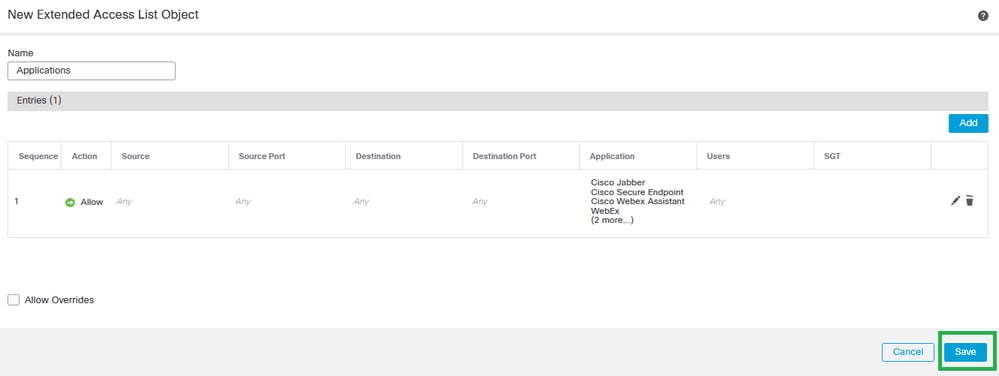Viewport: 999px width, 376px height.
Task: Click the Sequence column header
Action: point(38,156)
